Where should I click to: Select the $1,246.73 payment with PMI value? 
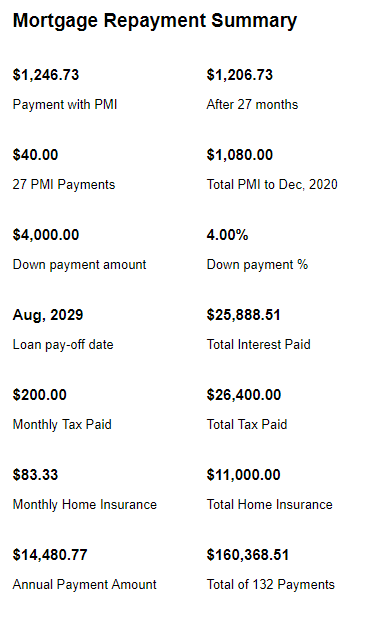click(46, 75)
